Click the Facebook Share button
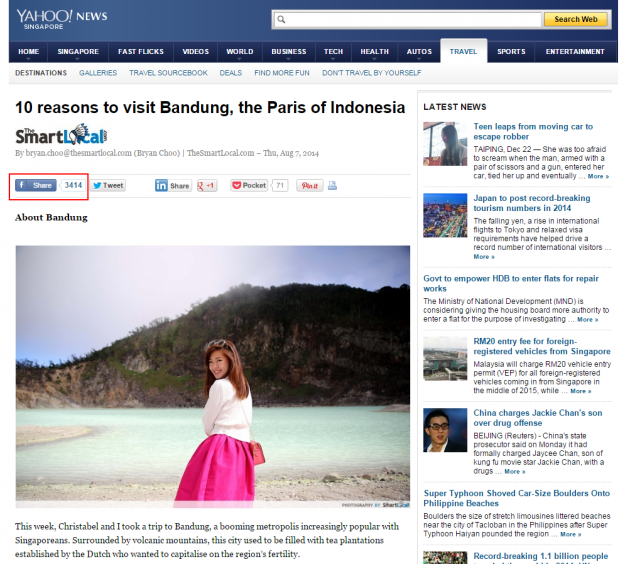 [36, 185]
